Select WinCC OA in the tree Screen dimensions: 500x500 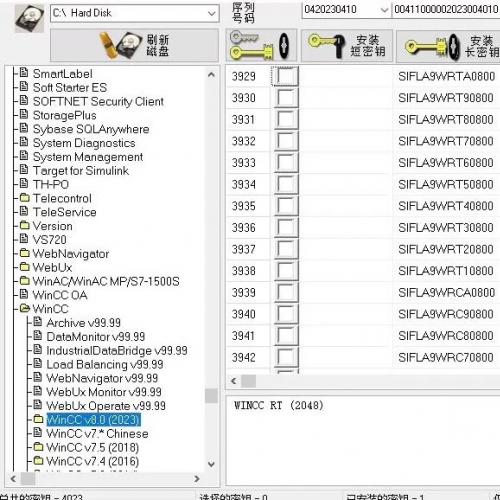point(60,295)
